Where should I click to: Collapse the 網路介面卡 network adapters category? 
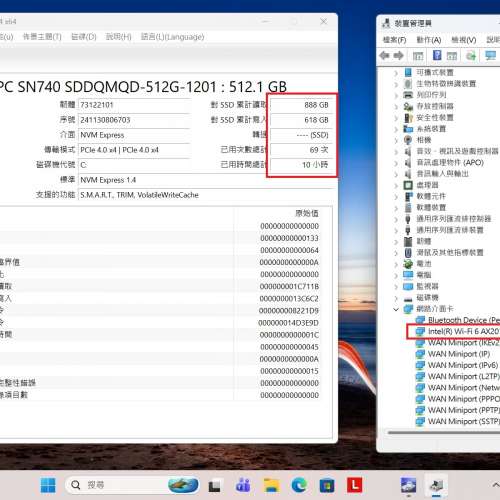click(x=396, y=309)
